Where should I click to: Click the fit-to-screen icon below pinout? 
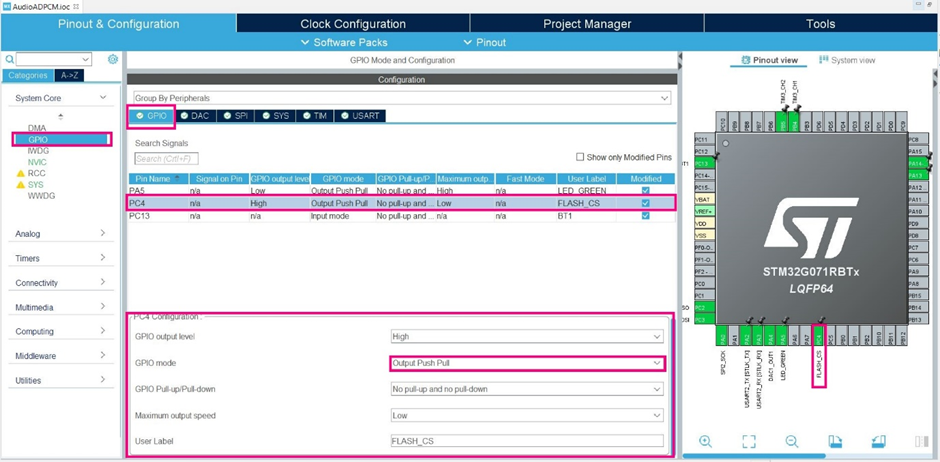tap(749, 442)
